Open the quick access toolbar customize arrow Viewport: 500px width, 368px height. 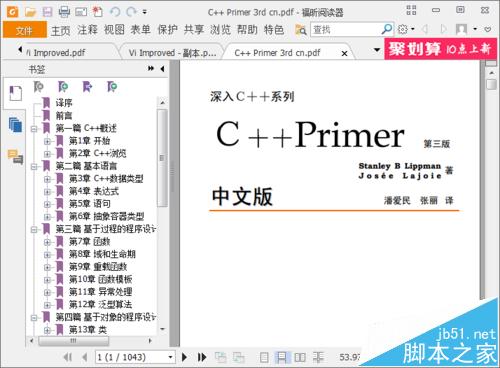145,12
